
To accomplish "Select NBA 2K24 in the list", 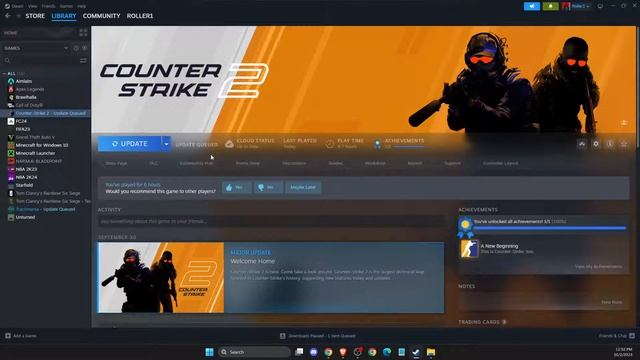I will 26,177.
